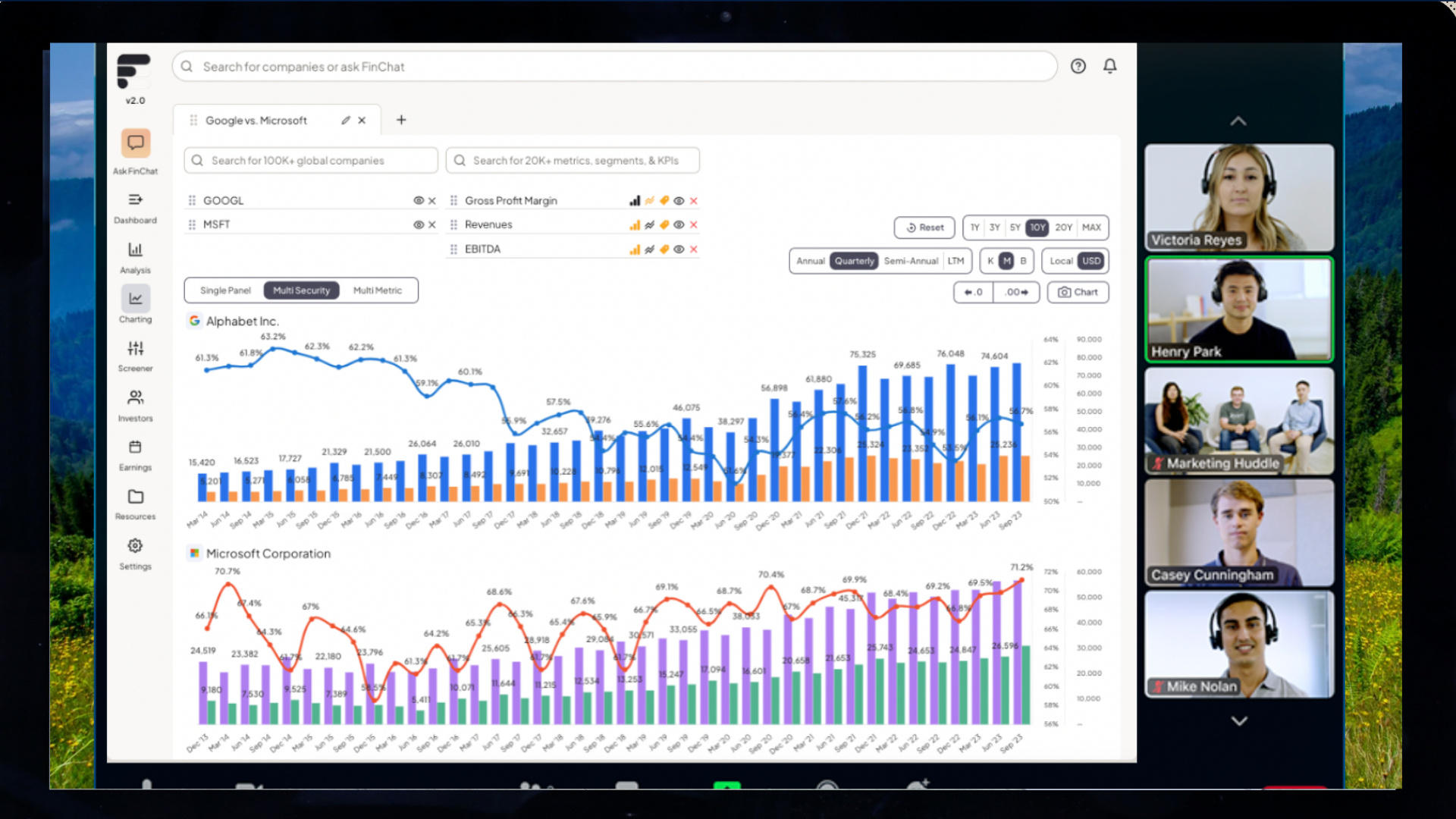The width and height of the screenshot is (1456, 819).
Task: Open the Ask FinChat chat icon
Action: click(x=135, y=143)
